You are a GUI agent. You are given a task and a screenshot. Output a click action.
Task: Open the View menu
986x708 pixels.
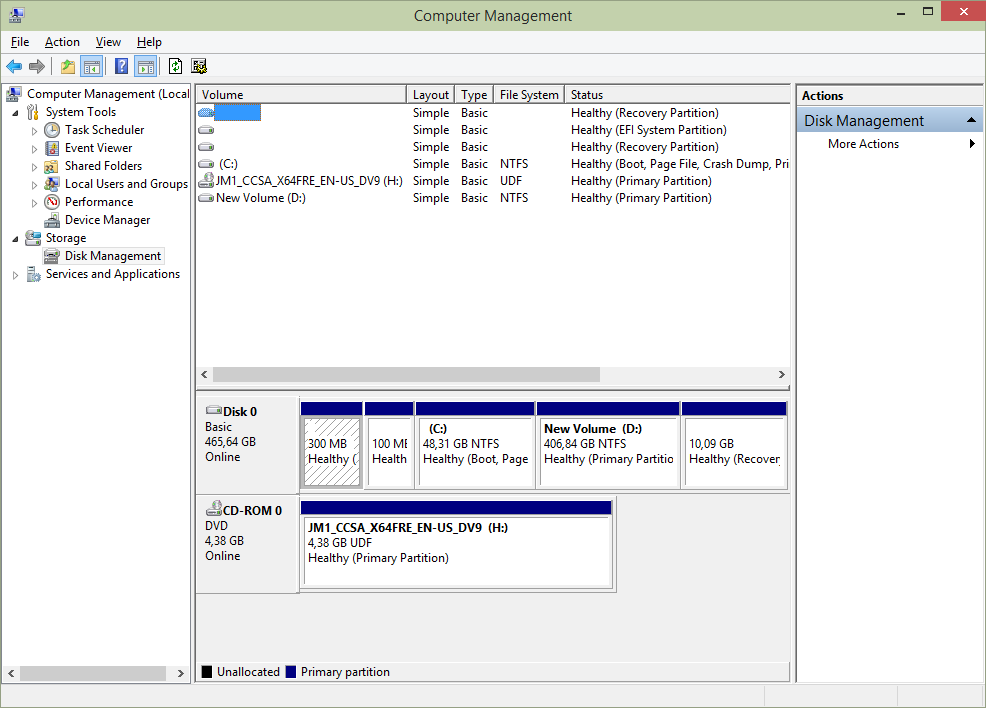(x=108, y=42)
